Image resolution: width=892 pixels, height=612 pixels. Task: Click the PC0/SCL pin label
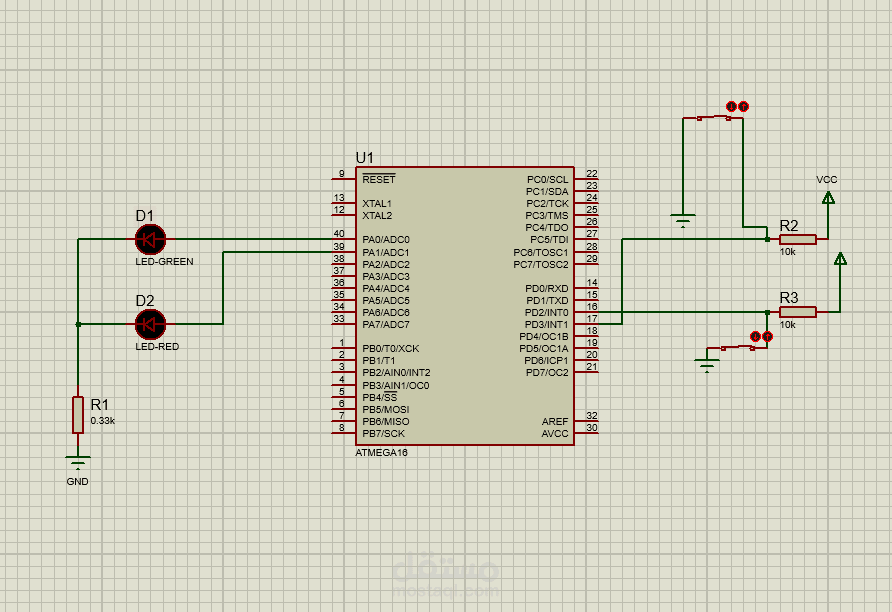pyautogui.click(x=547, y=180)
